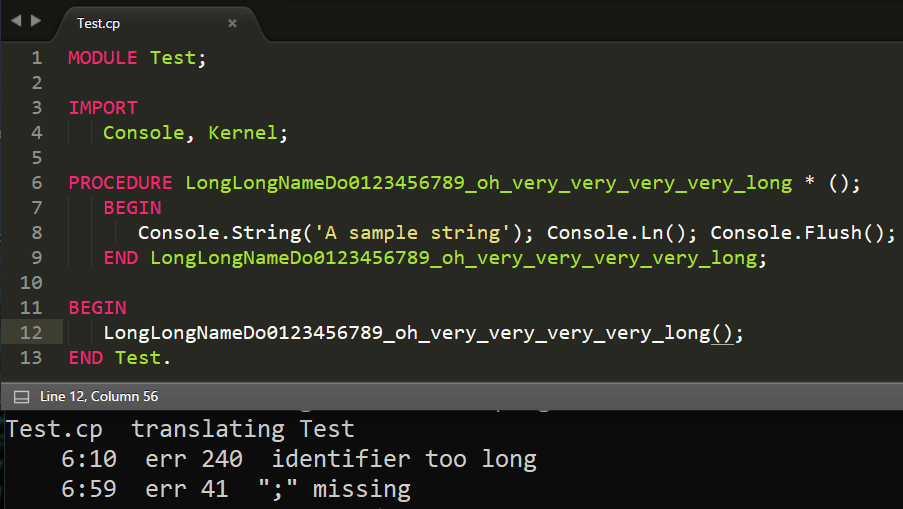Place the cursor on the IMPORT keyword
903x509 pixels.
point(102,108)
